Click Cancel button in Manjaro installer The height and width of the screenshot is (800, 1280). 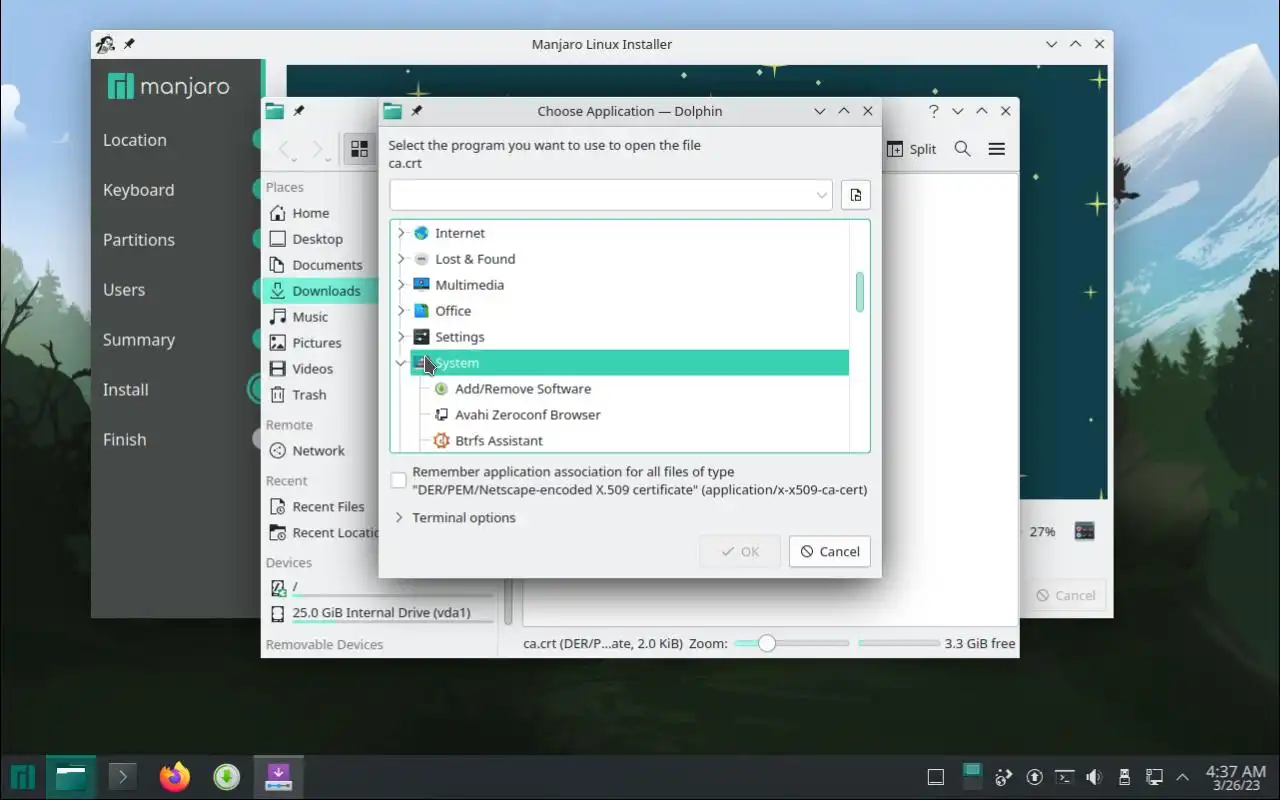(x=1066, y=595)
